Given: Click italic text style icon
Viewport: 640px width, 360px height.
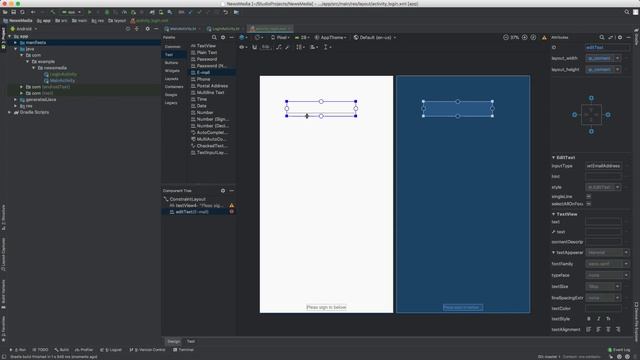Looking at the screenshot, I should click(x=598, y=319).
